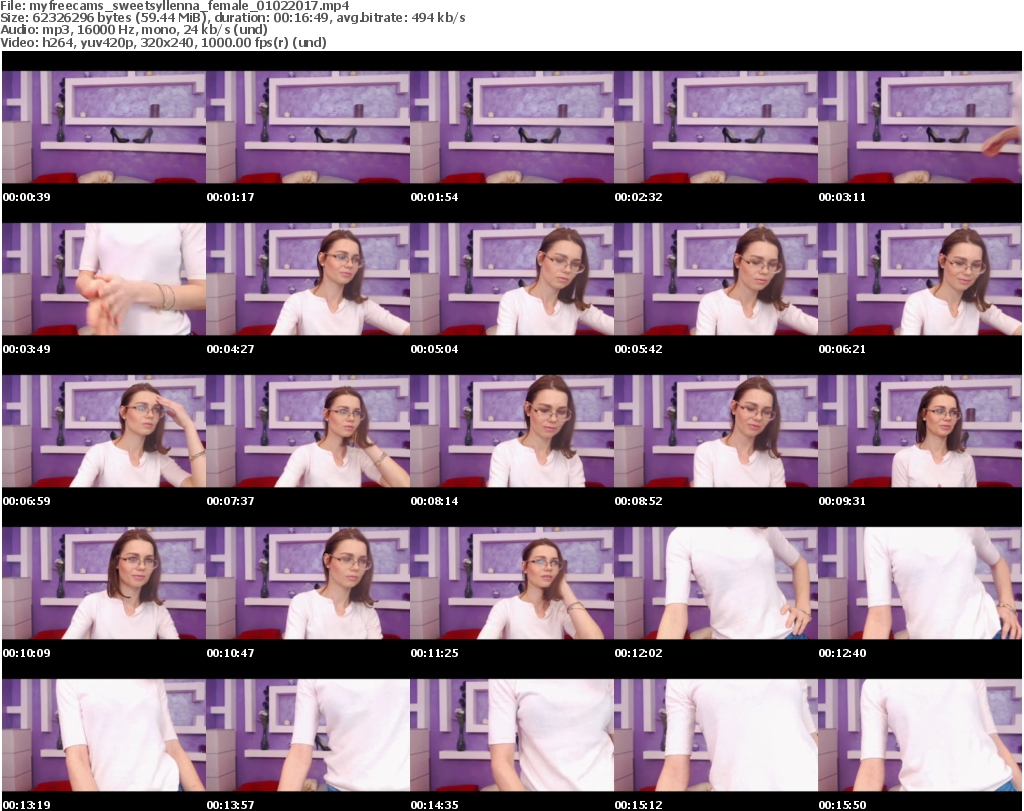The width and height of the screenshot is (1024, 811).
Task: Select the thumbnail frame at 00:03:11
Action: [920, 127]
